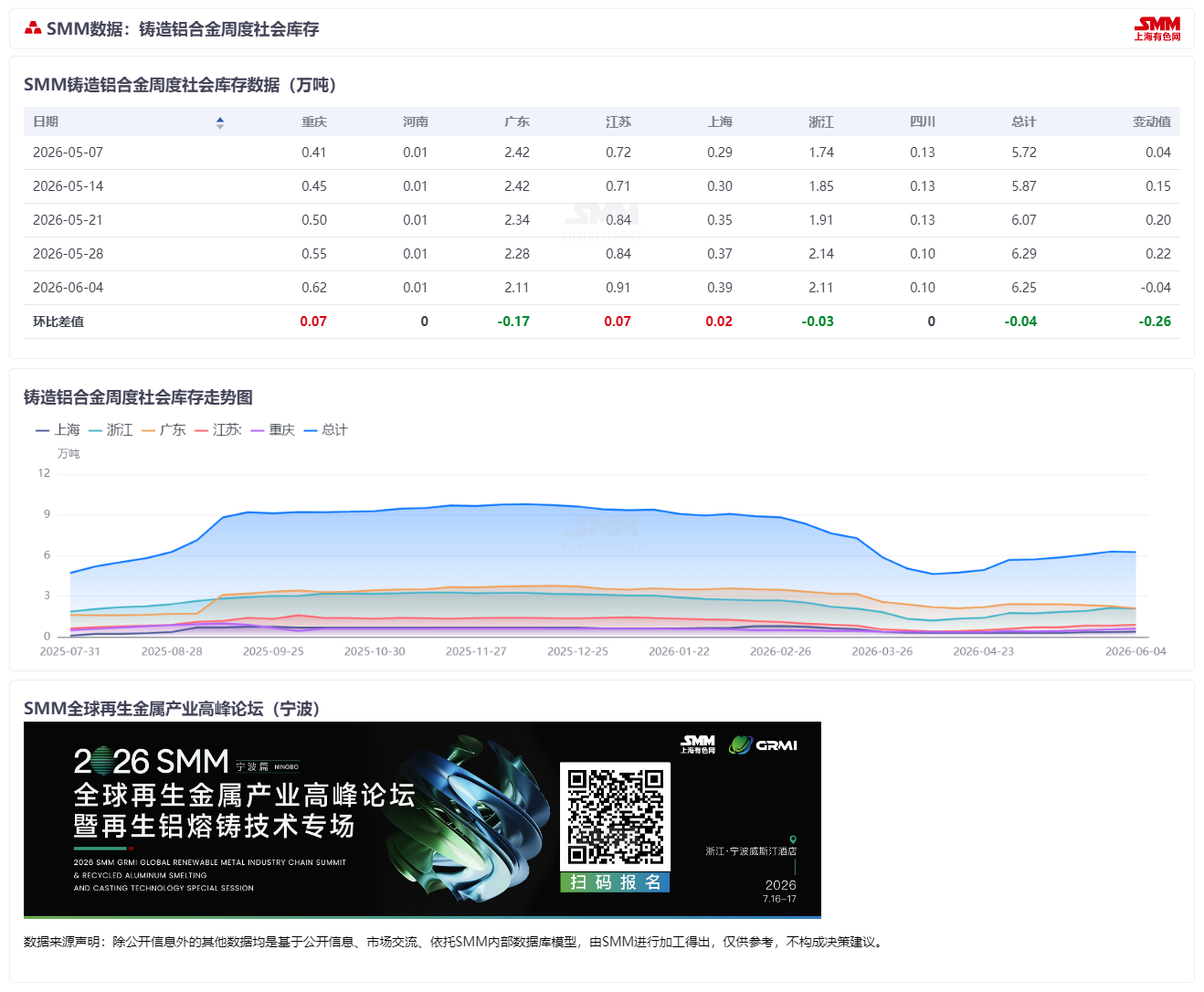Select the 2026-05-14 date row
The height and width of the screenshot is (992, 1204).
pos(602,186)
